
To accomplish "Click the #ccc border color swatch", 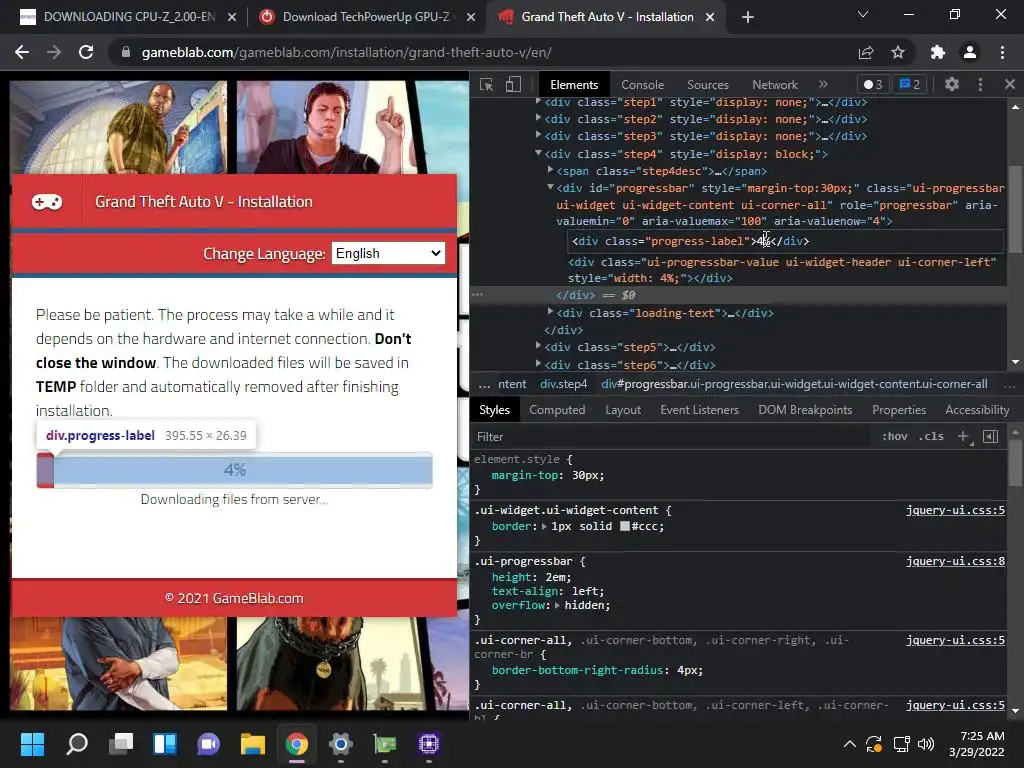I will pyautogui.click(x=624, y=526).
